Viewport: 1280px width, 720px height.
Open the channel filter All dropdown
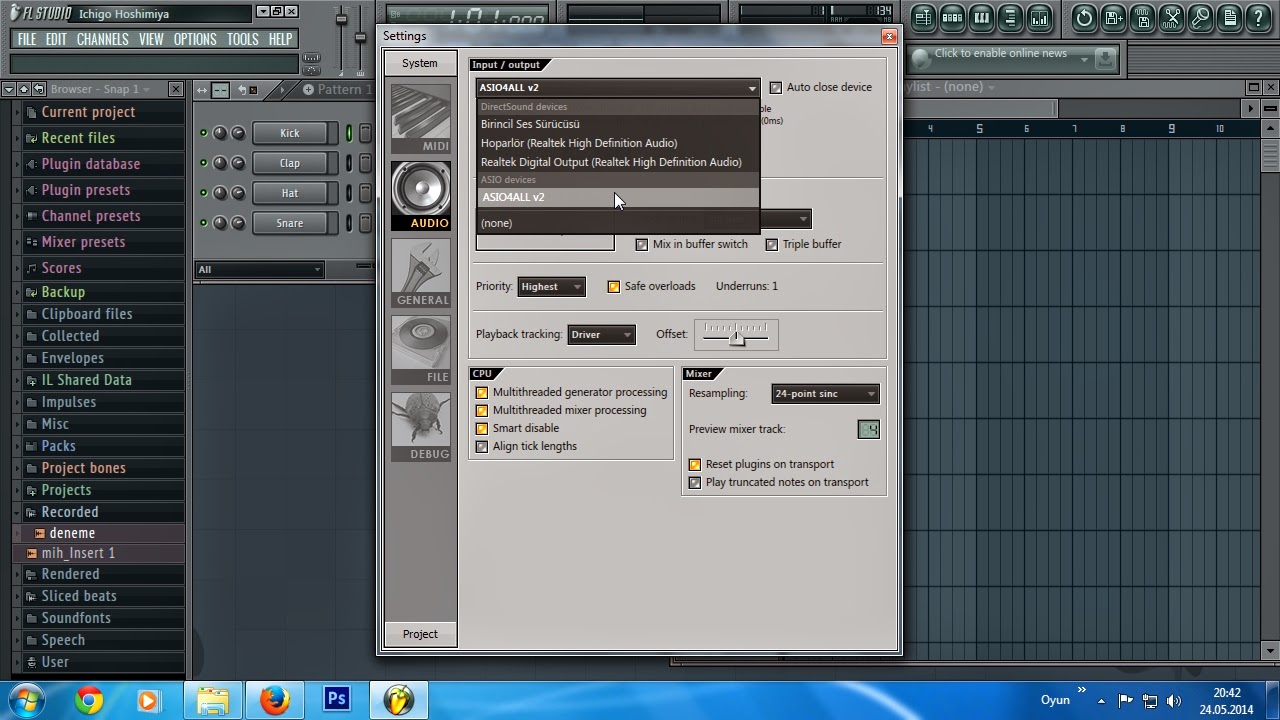pyautogui.click(x=260, y=269)
